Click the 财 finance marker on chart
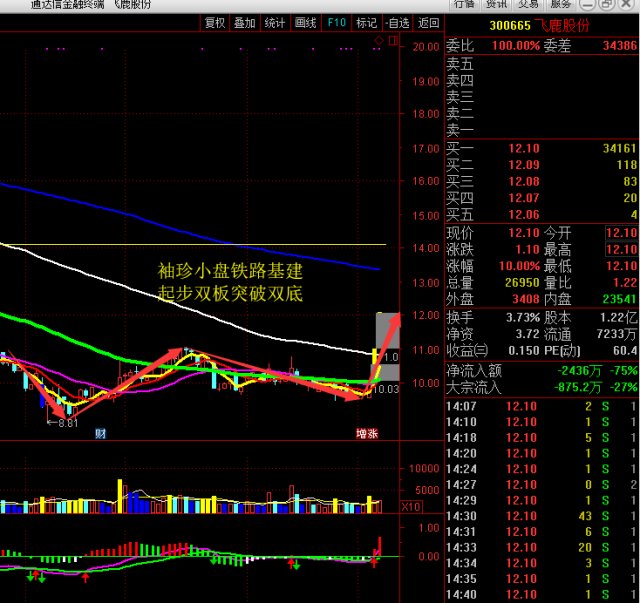640x603 pixels. click(100, 433)
